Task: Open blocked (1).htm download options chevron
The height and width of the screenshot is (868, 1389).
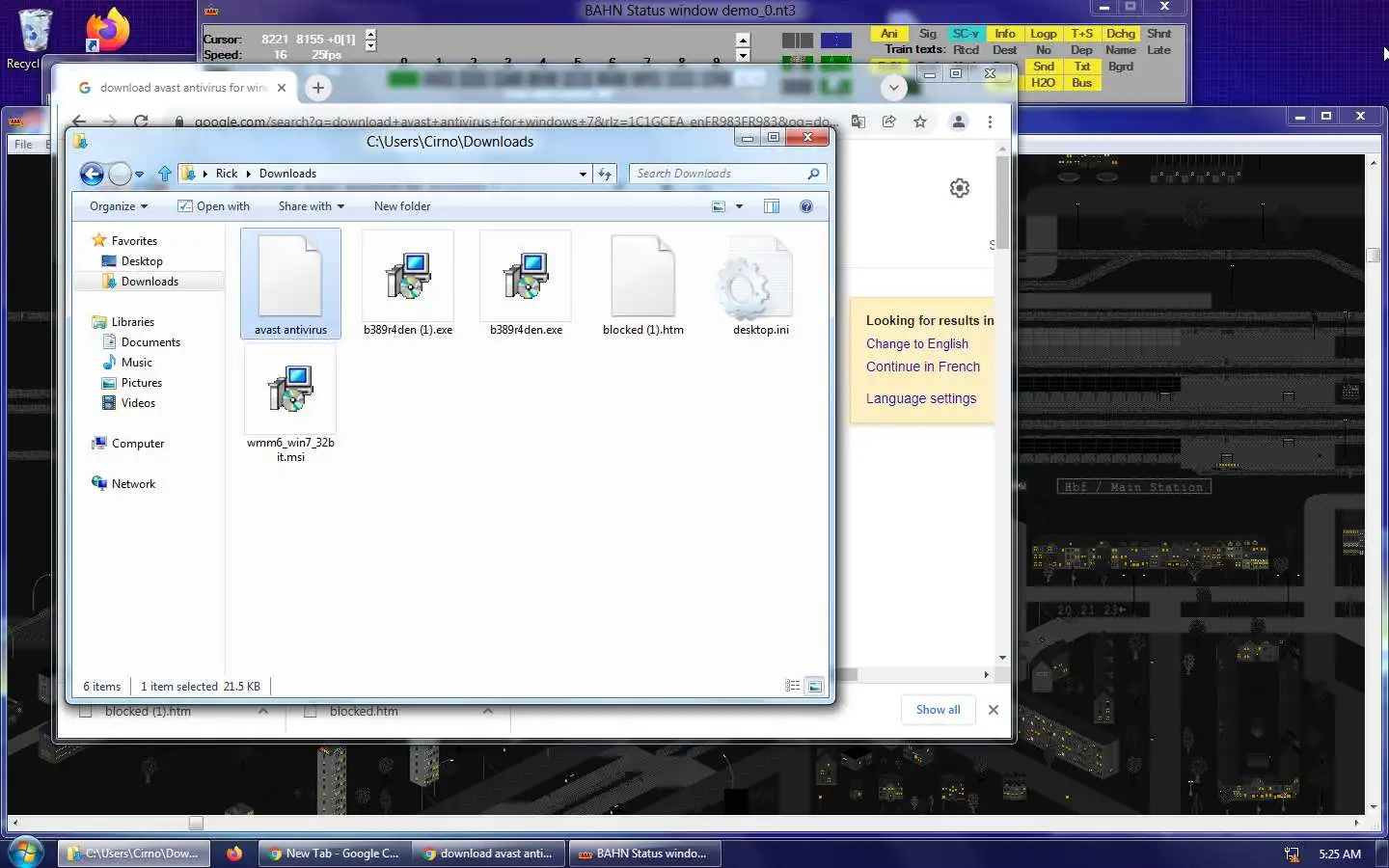Action: (263, 711)
